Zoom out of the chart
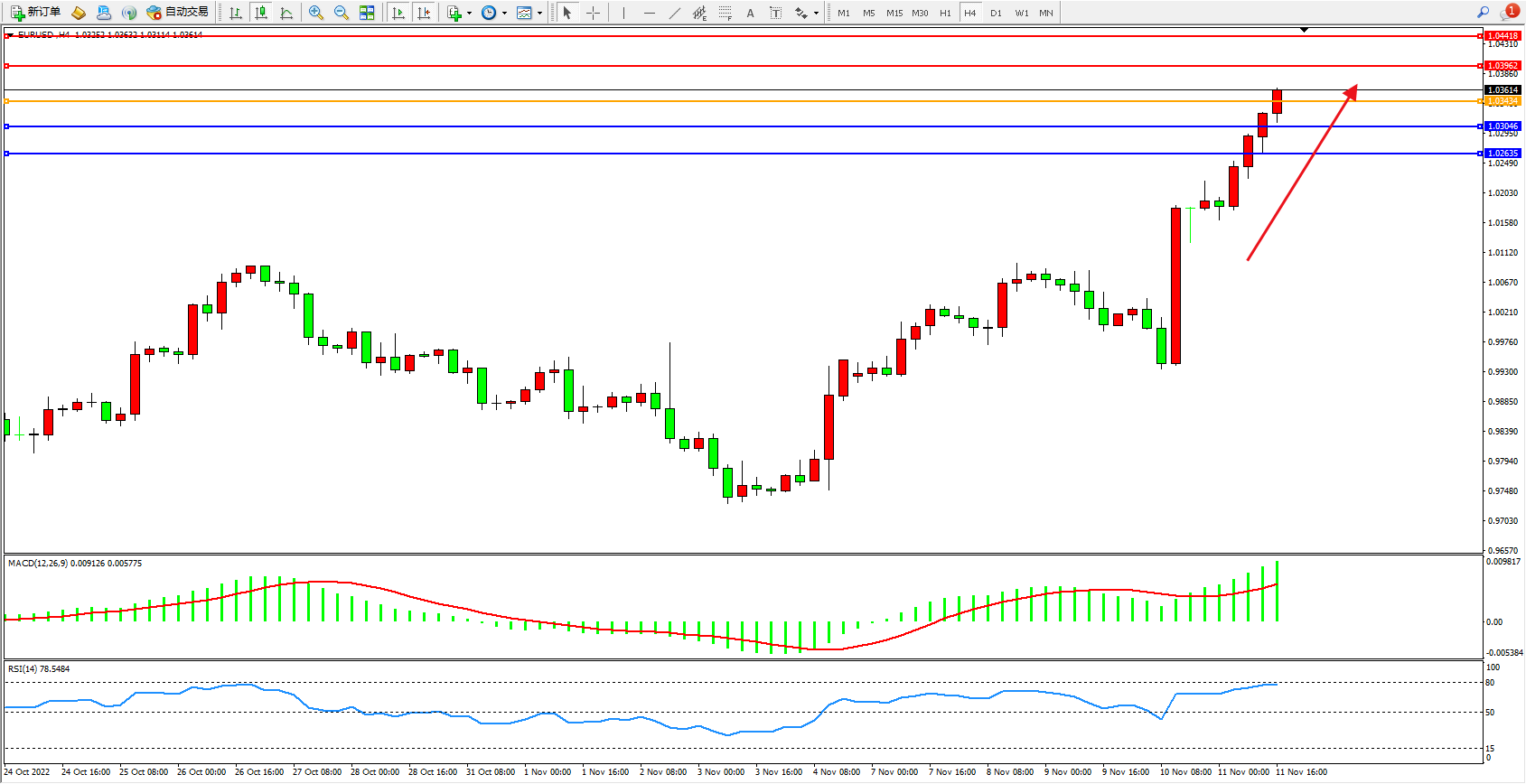The image size is (1526, 784). point(342,13)
